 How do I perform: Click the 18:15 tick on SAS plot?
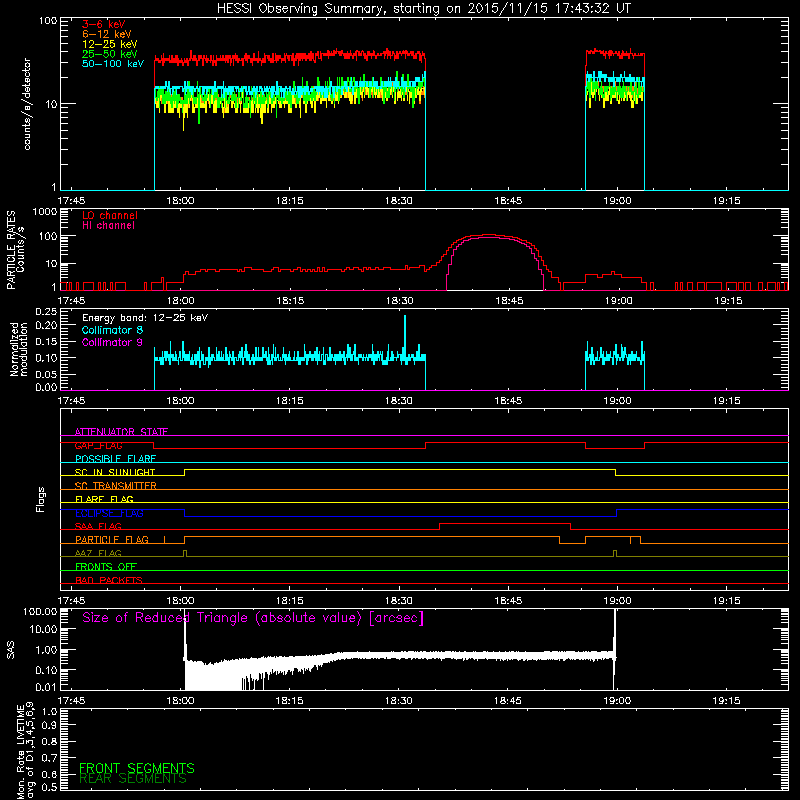[x=289, y=701]
